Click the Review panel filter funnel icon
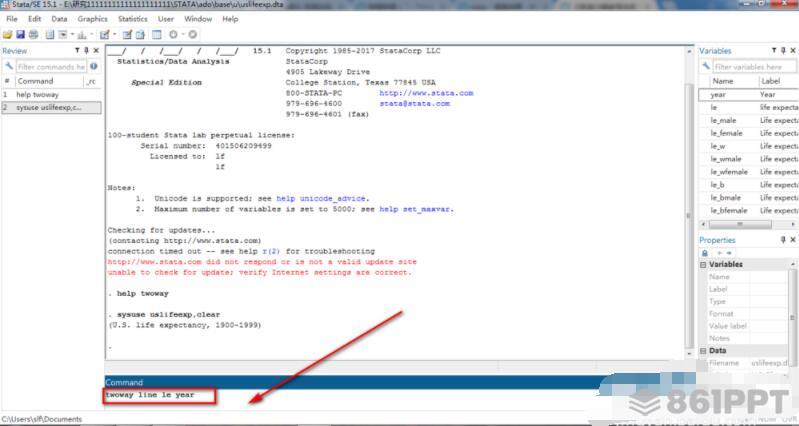Image resolution: width=799 pixels, height=426 pixels. click(x=77, y=50)
